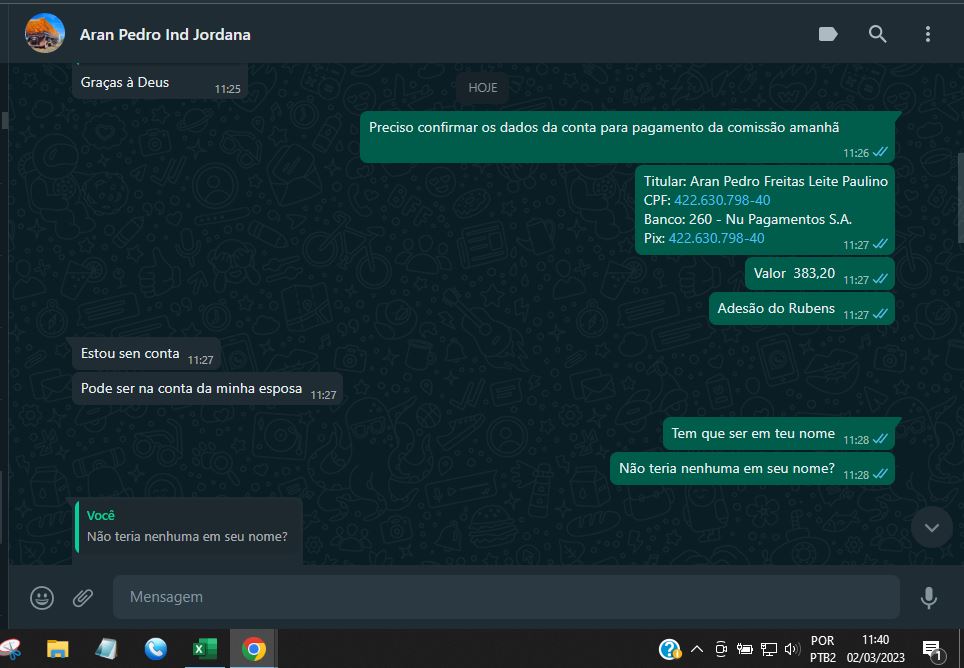Open the Windows notification center

tap(932, 650)
